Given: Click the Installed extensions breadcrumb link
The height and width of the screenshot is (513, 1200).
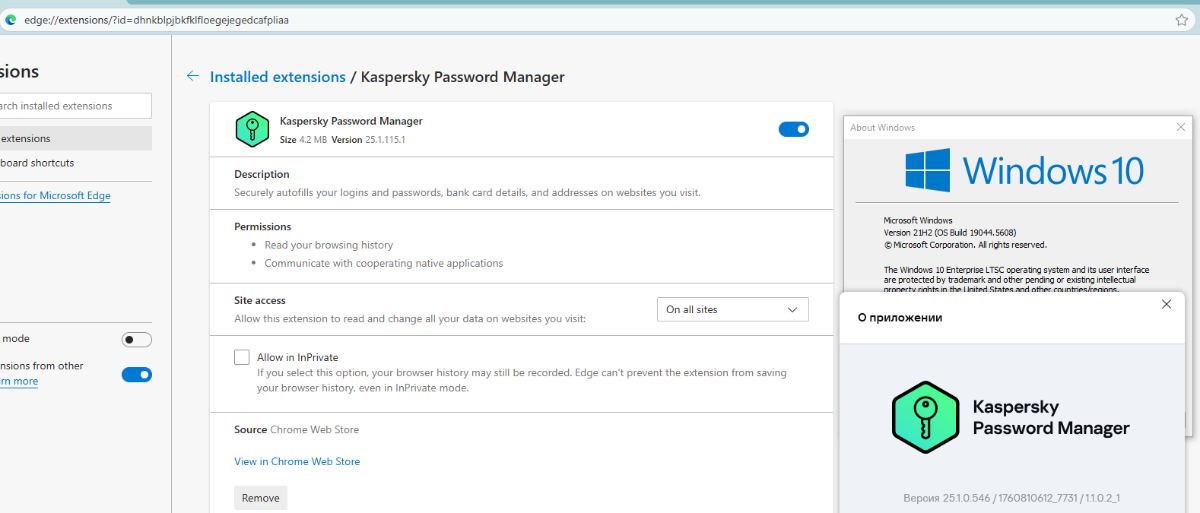Looking at the screenshot, I should click(x=277, y=77).
